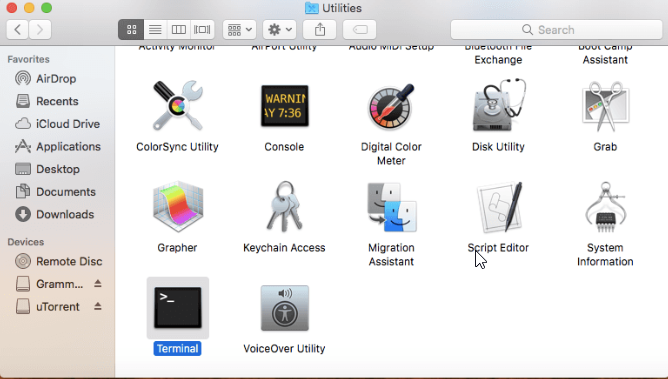Open Documents in the sidebar
668x379 pixels.
pyautogui.click(x=57, y=192)
